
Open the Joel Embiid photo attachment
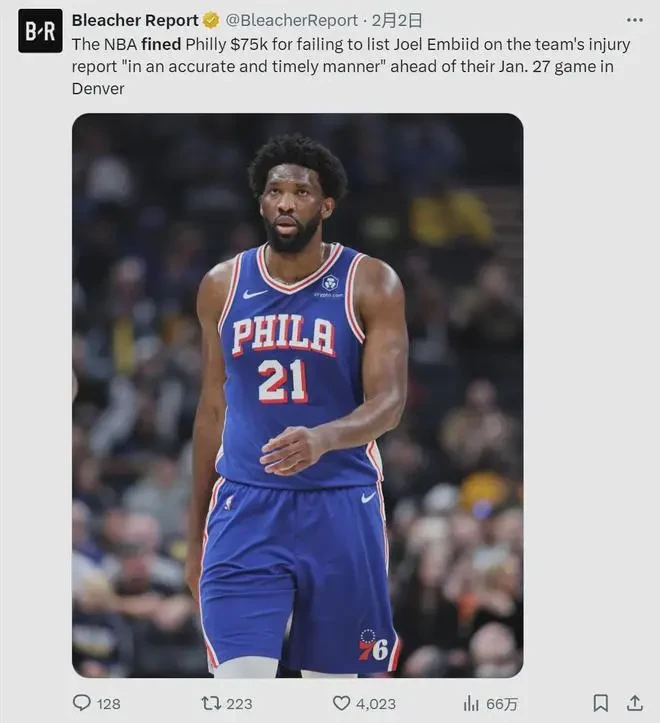pyautogui.click(x=297, y=395)
